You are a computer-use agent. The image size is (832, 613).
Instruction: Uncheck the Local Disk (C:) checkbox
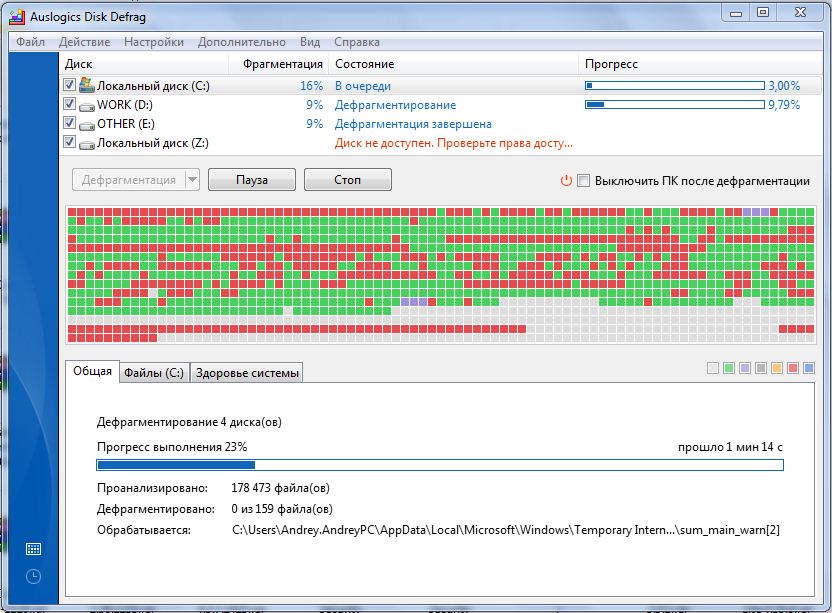pos(69,86)
